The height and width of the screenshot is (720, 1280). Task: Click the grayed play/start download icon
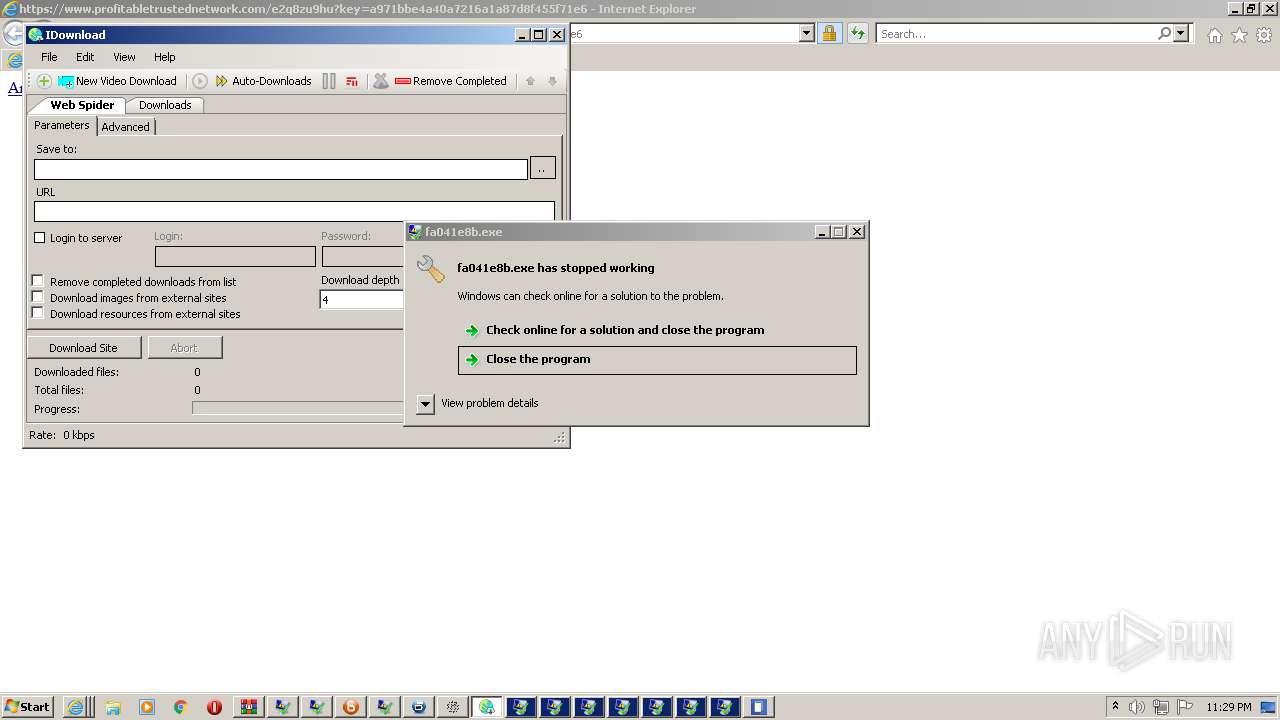pos(200,81)
